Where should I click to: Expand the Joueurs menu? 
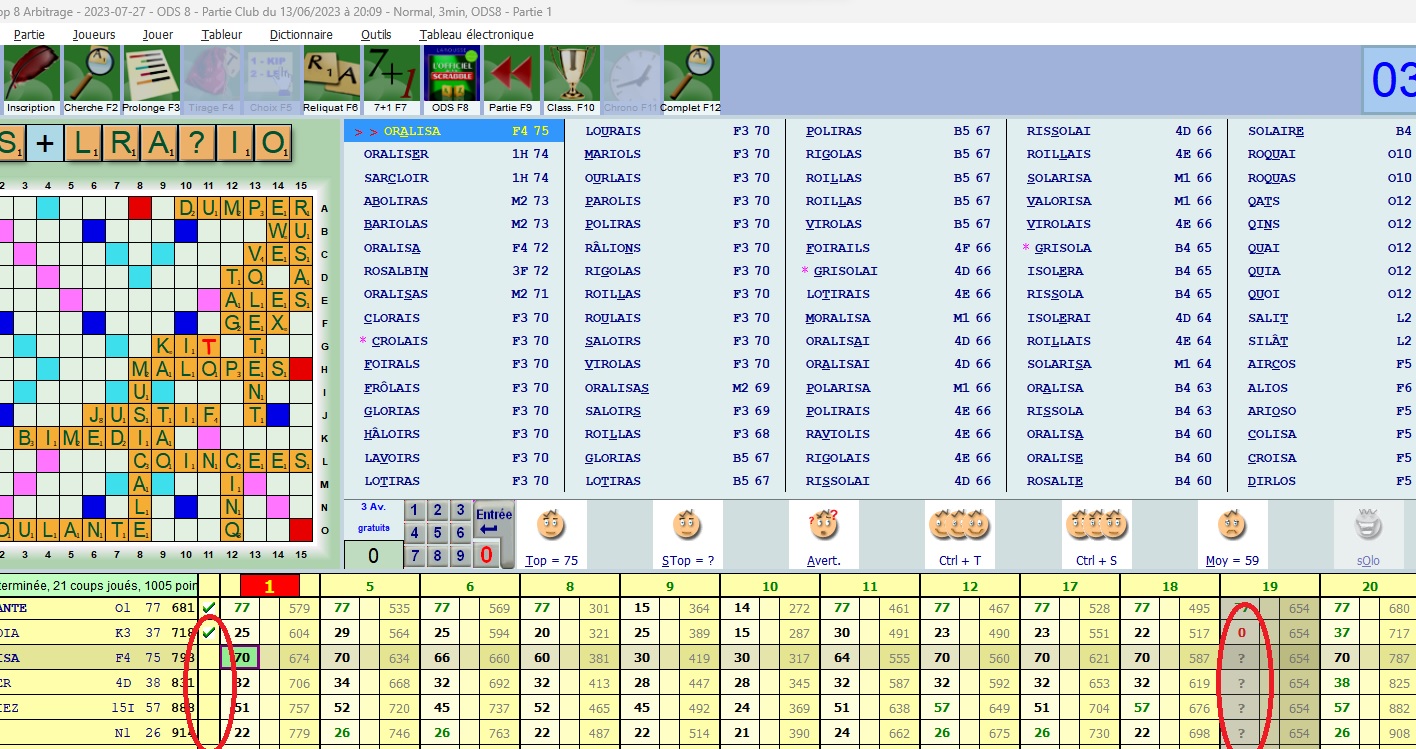[x=94, y=34]
